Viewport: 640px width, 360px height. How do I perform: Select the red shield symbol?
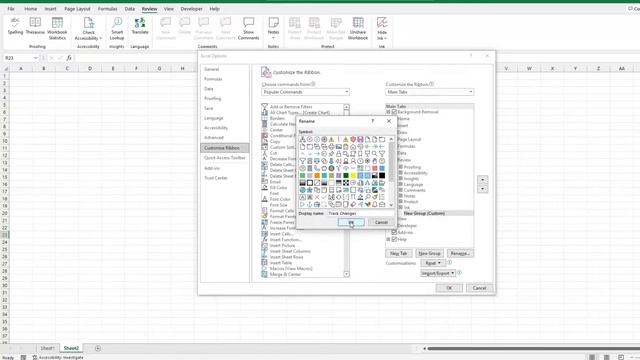point(353,139)
